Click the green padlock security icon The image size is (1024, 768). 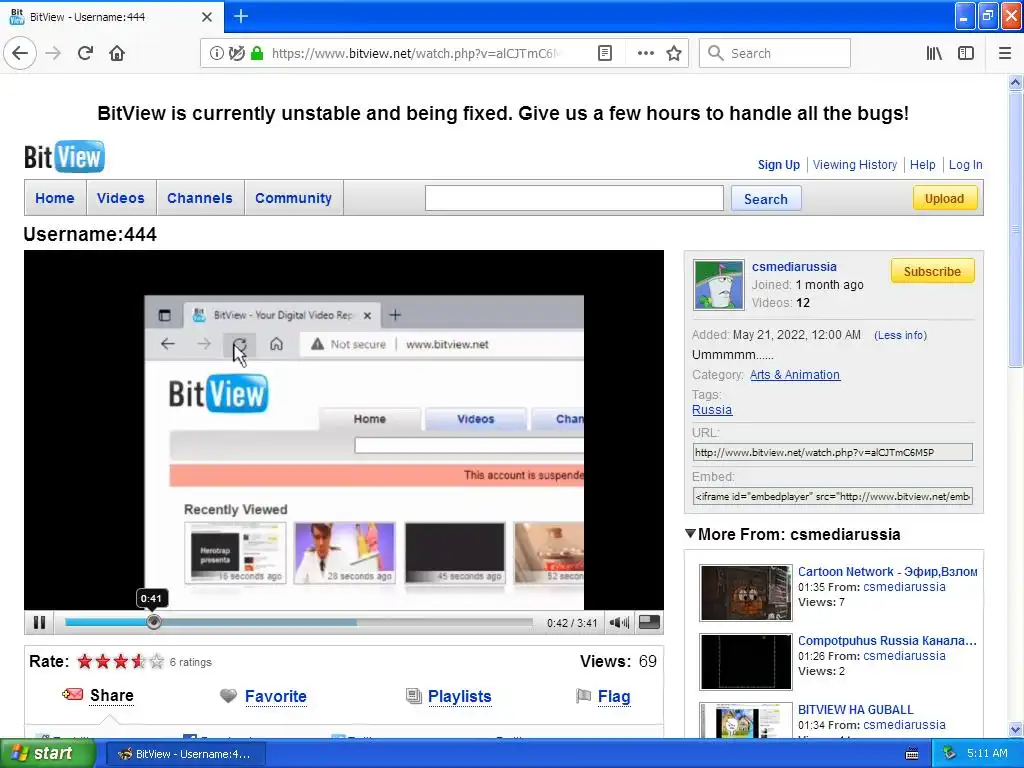(x=257, y=53)
